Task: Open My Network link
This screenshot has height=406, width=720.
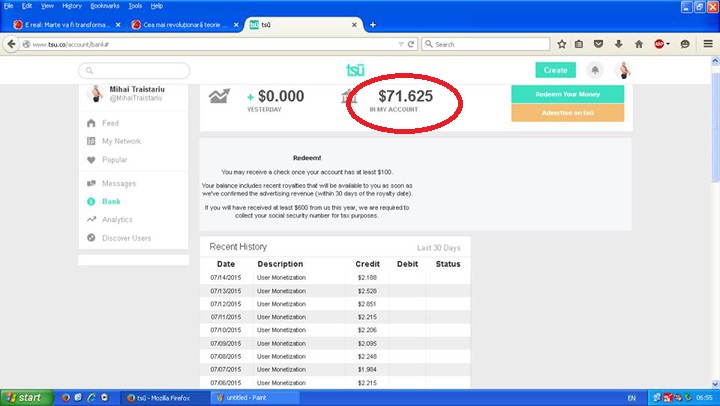Action: [x=121, y=141]
